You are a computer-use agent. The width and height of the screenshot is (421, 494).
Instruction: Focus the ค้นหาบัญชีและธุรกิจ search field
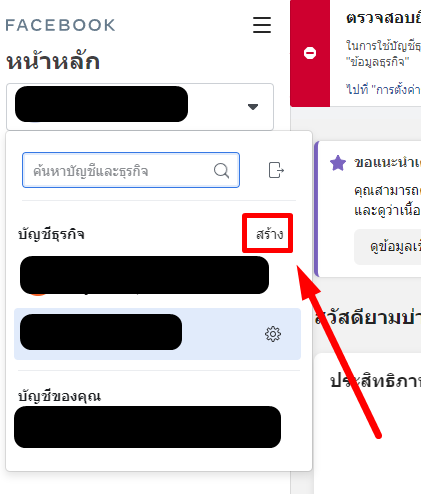pyautogui.click(x=131, y=170)
